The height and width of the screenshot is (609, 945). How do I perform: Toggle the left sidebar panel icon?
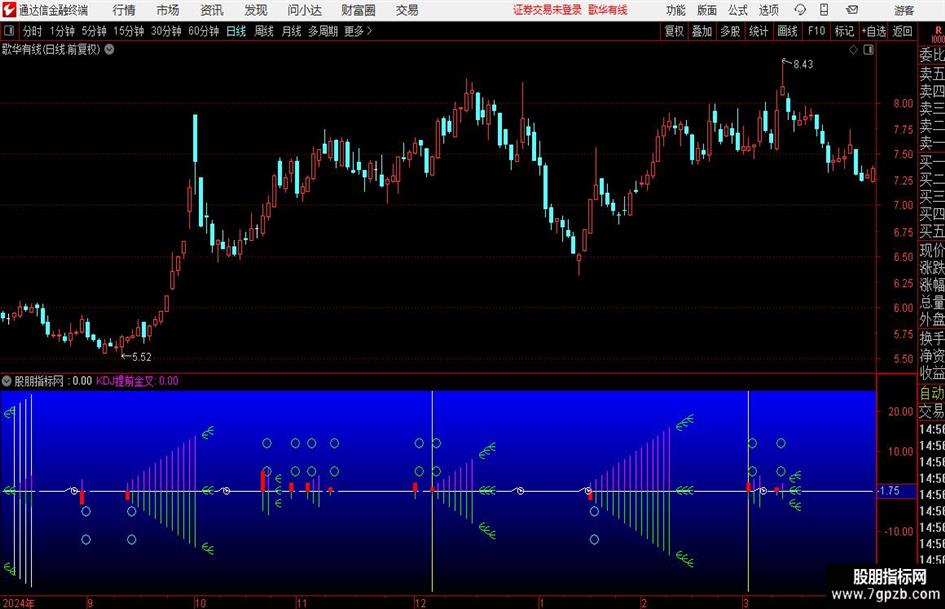point(9,31)
